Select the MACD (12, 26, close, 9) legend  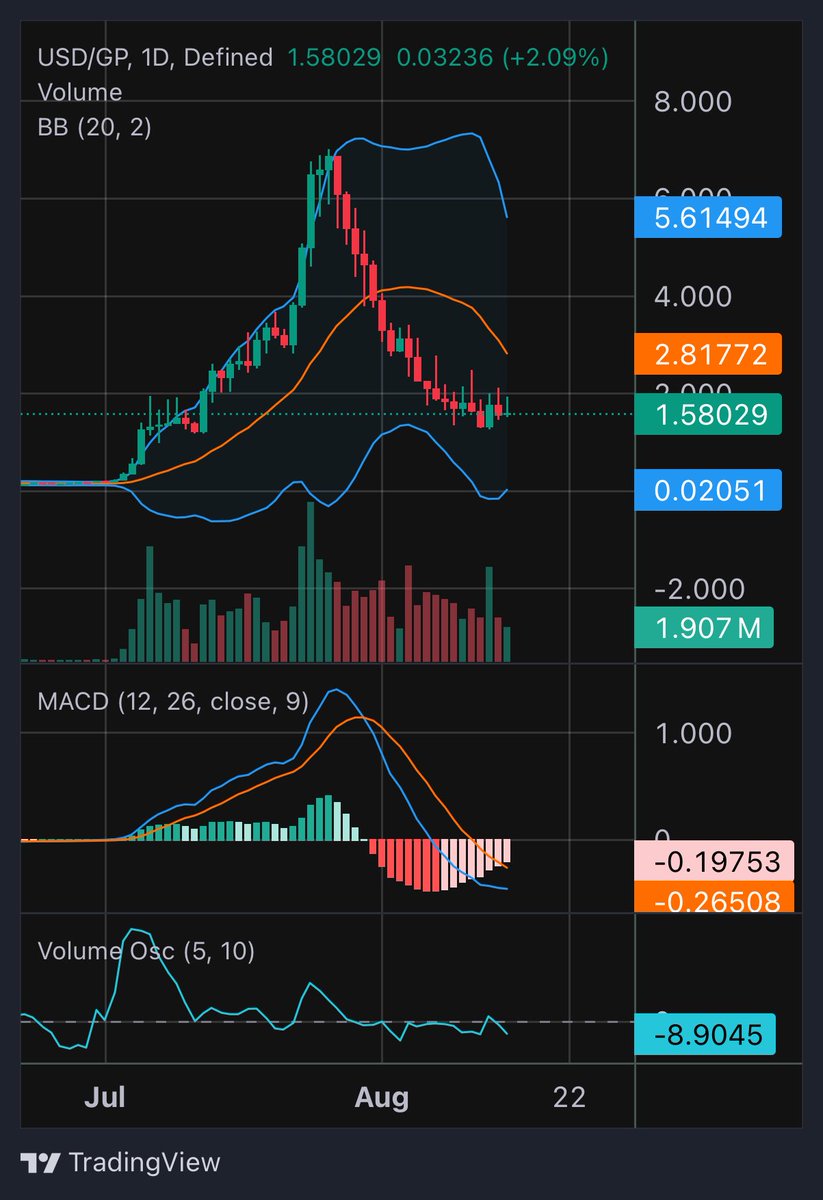pos(173,701)
